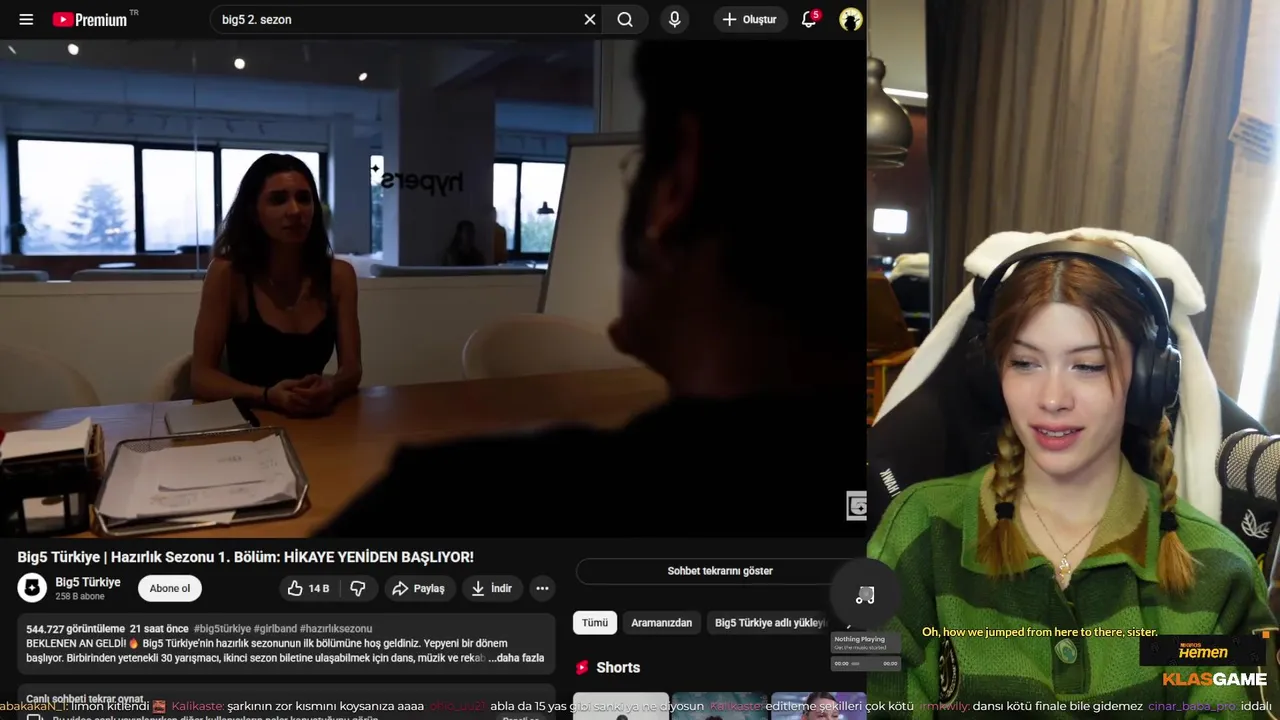Screen dimensions: 1280x720
Task: Click the '544.727 görüntüleme' view count text
Action: 75,629
